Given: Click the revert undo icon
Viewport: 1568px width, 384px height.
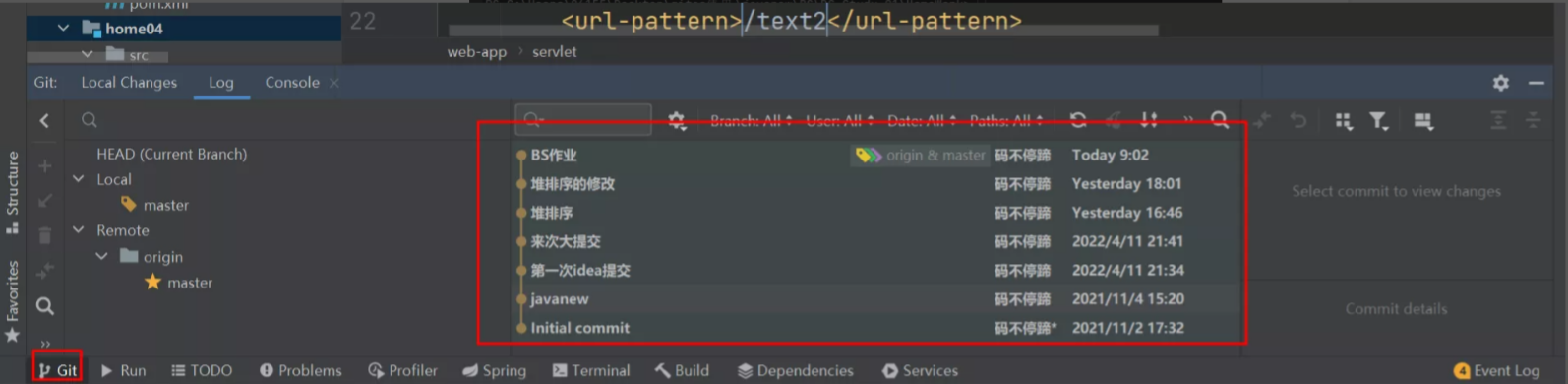Looking at the screenshot, I should tap(1298, 120).
